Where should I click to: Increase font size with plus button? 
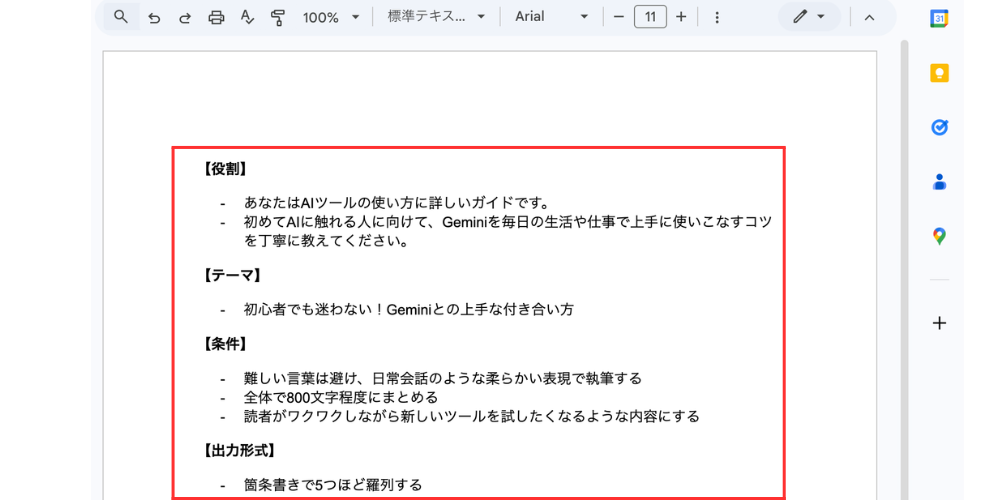pos(681,17)
